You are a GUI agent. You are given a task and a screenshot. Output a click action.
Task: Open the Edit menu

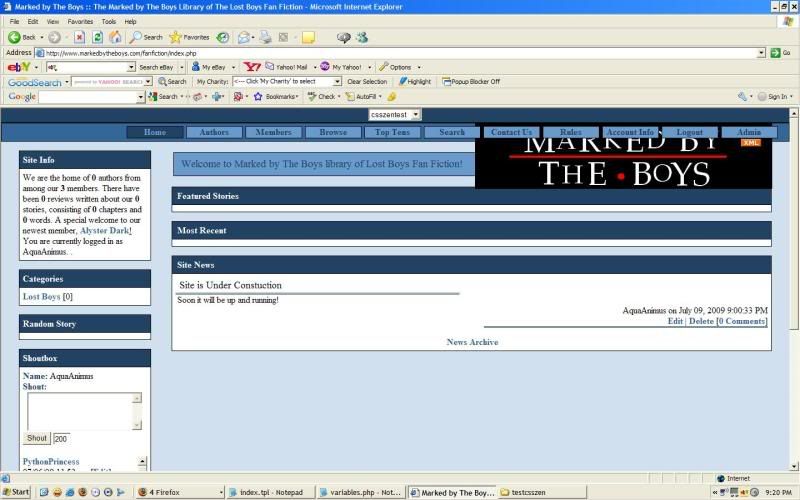33,21
